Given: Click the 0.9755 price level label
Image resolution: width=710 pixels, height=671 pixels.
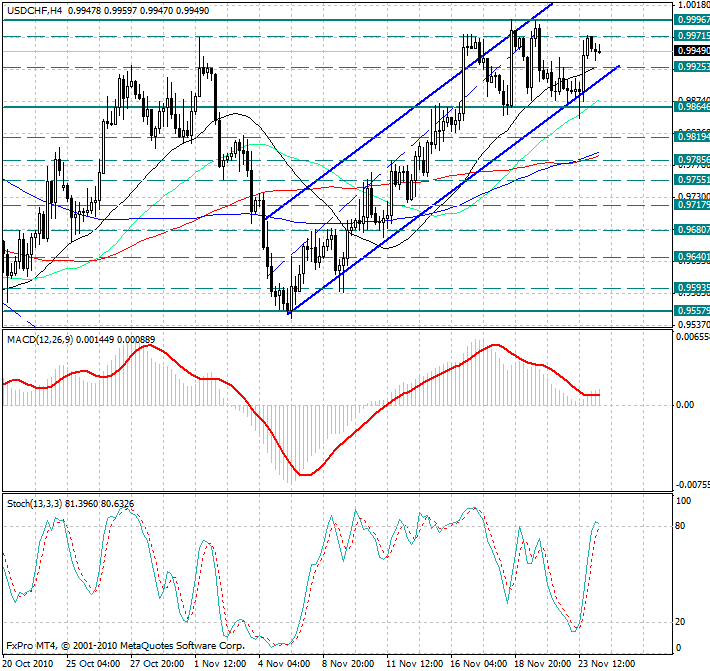Looking at the screenshot, I should tap(691, 179).
